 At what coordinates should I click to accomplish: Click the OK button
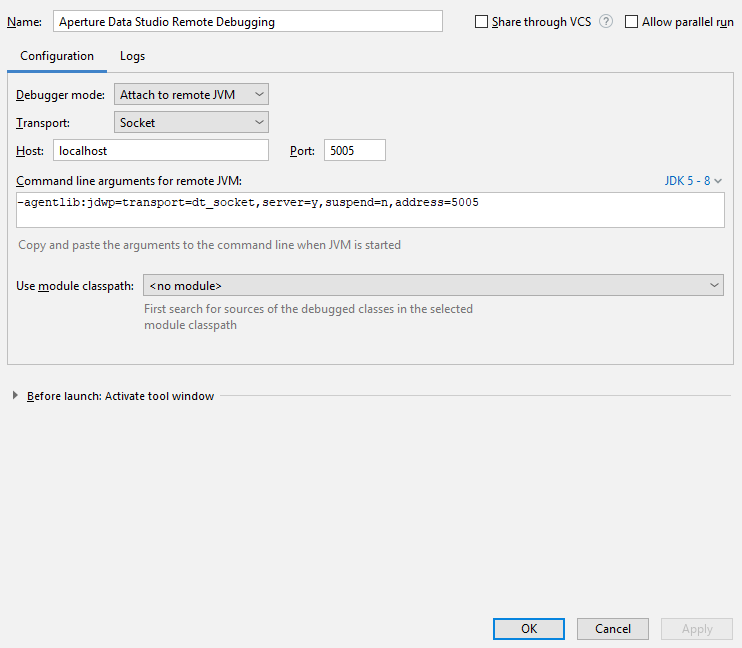529,629
